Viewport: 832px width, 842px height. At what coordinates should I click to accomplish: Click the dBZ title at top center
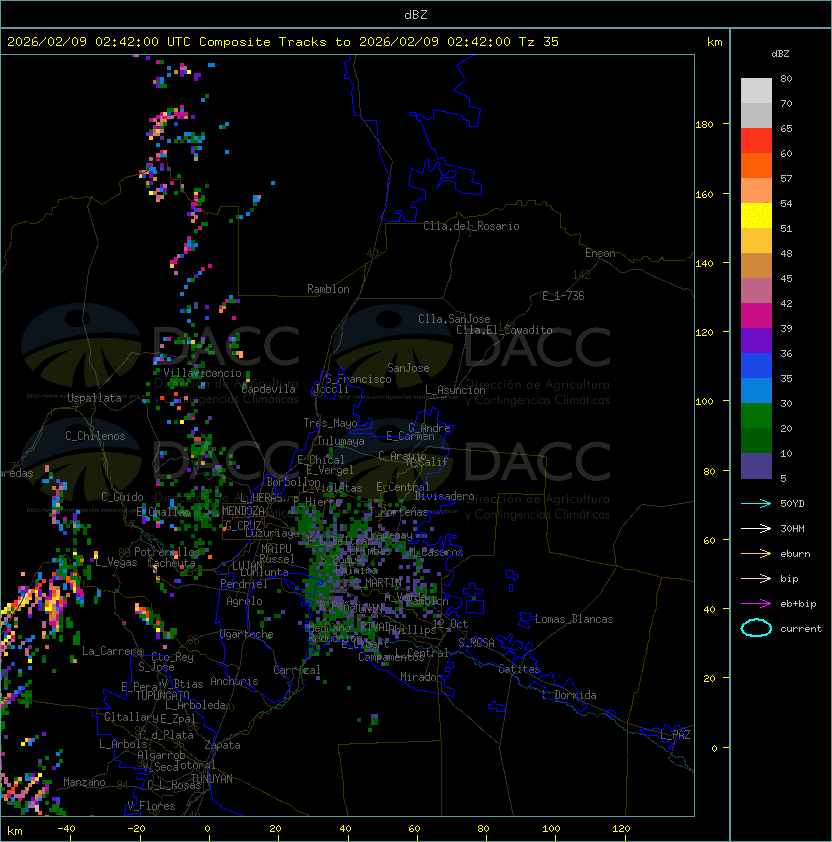(416, 15)
